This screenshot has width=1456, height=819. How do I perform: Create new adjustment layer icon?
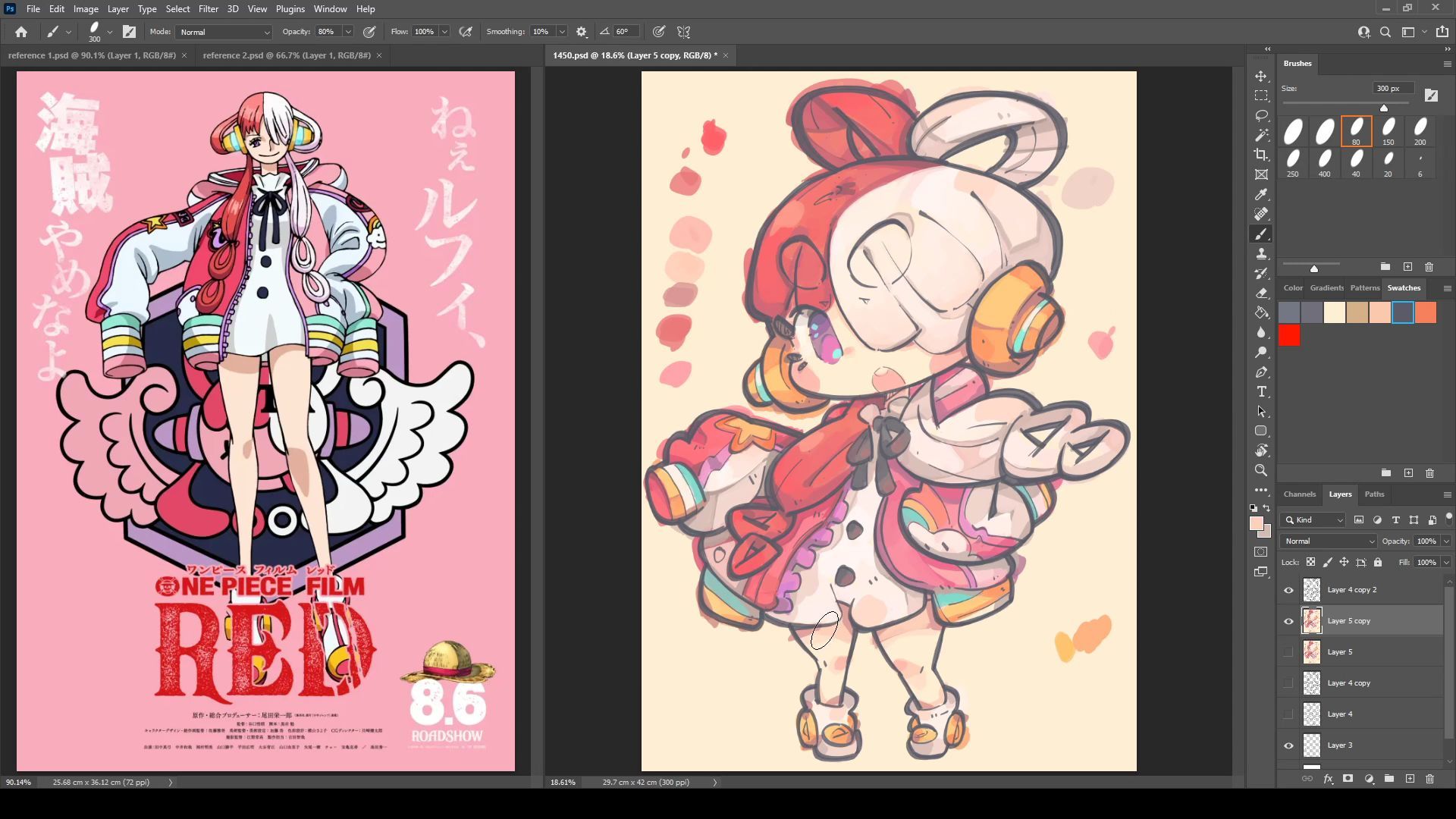coord(1369,779)
